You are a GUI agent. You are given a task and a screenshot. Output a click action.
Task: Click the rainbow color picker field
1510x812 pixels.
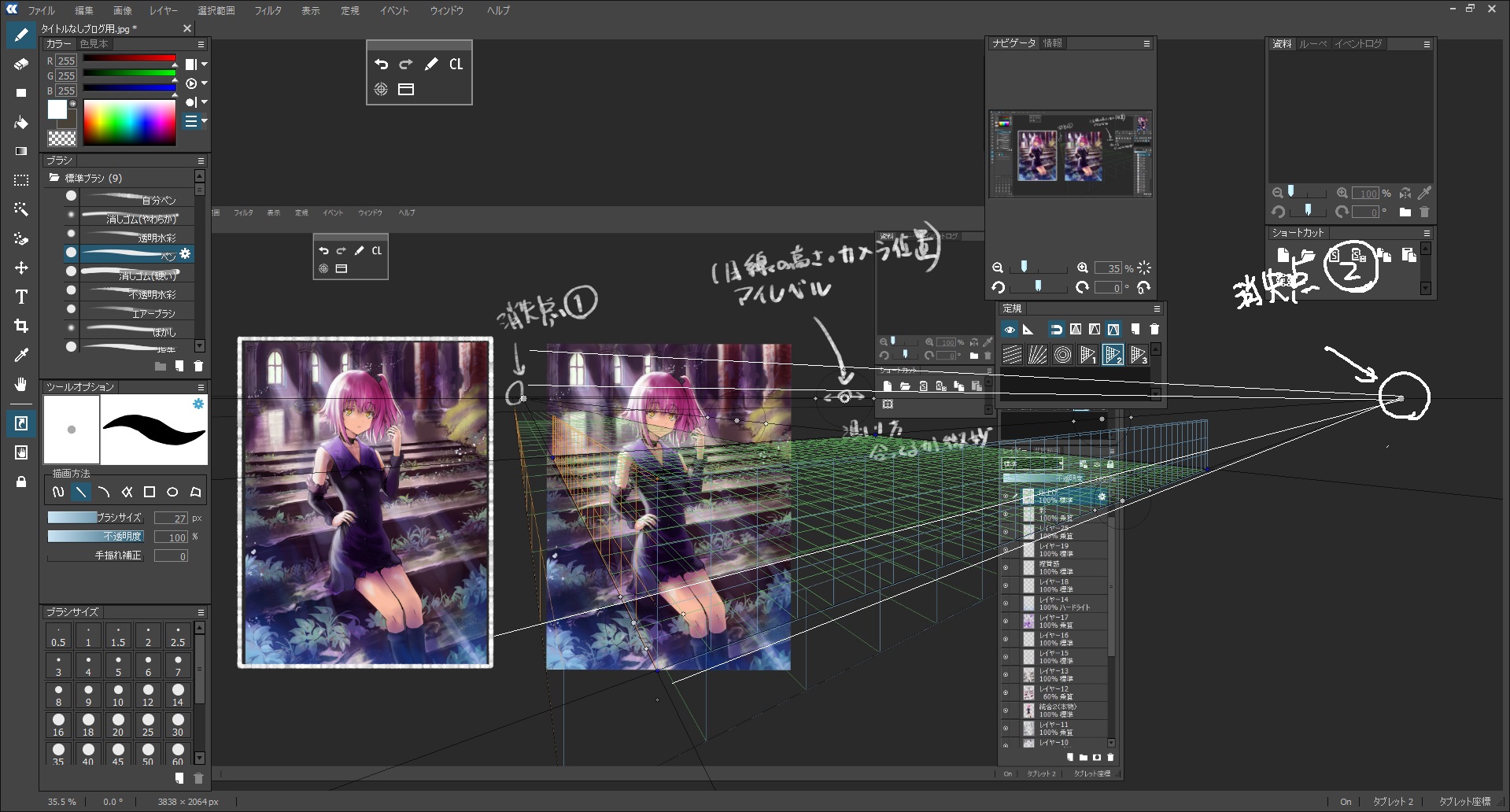coord(130,123)
